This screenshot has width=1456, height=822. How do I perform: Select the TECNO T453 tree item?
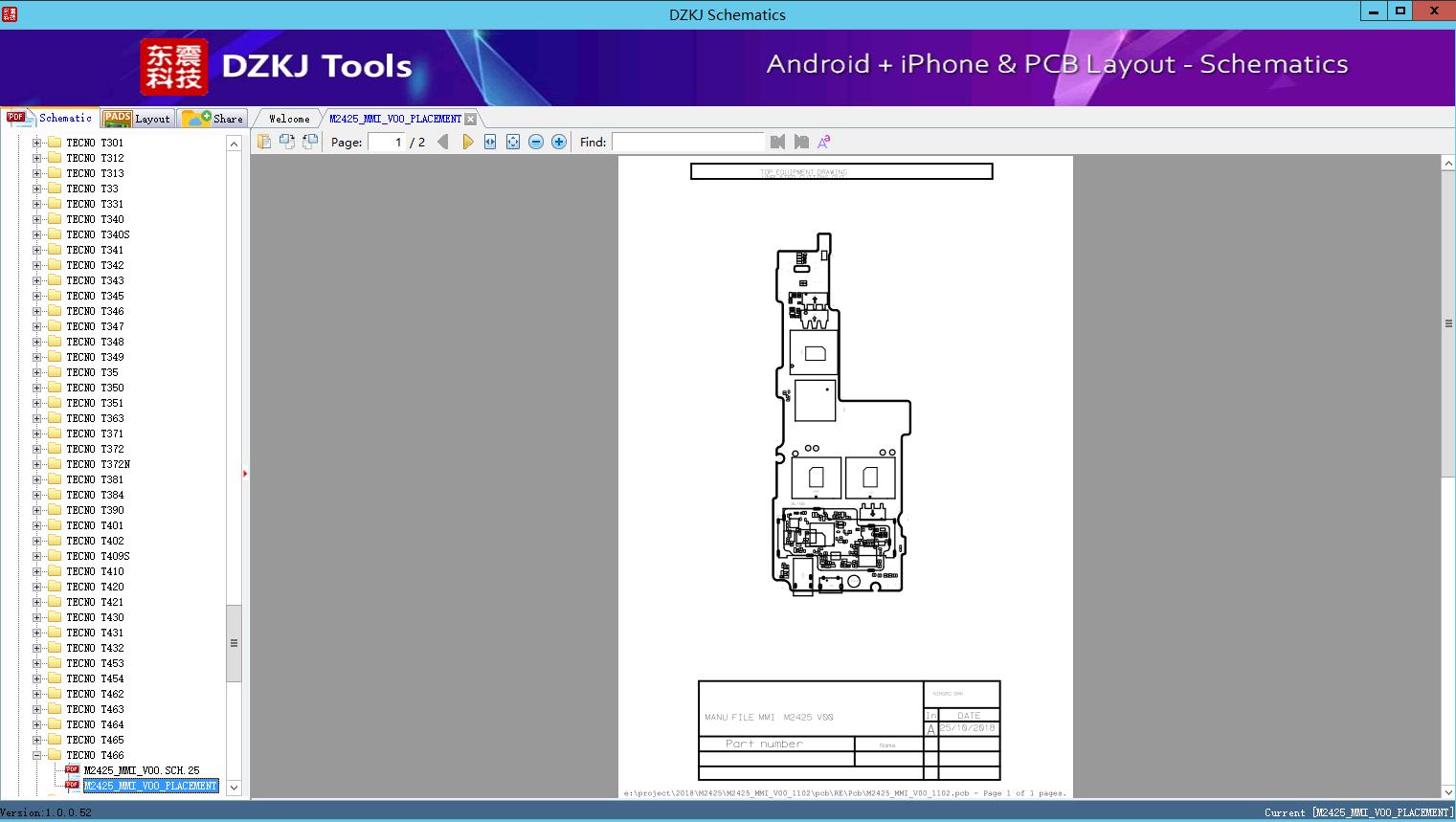pyautogui.click(x=95, y=663)
